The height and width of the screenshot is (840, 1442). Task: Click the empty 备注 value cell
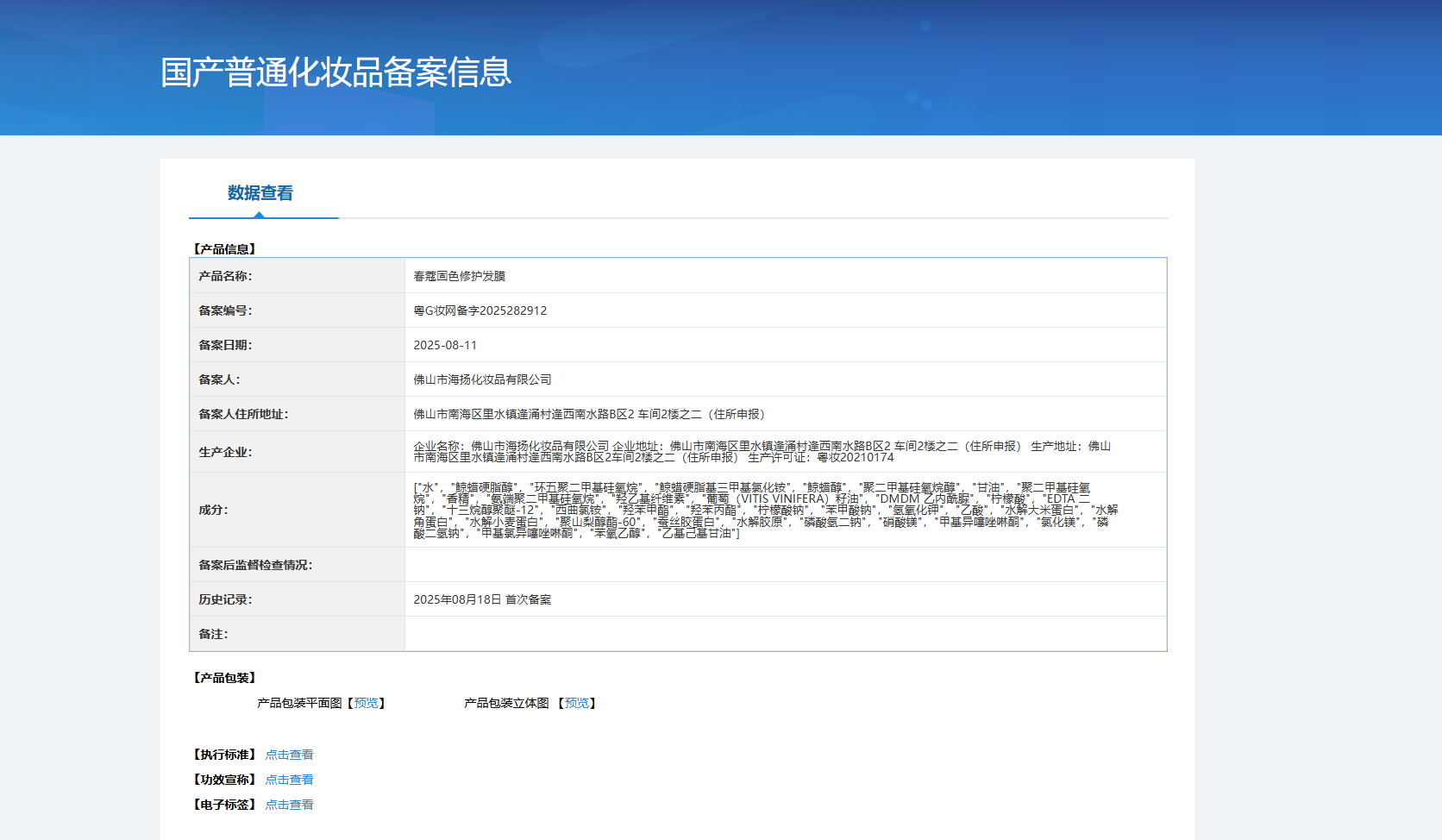[x=785, y=634]
